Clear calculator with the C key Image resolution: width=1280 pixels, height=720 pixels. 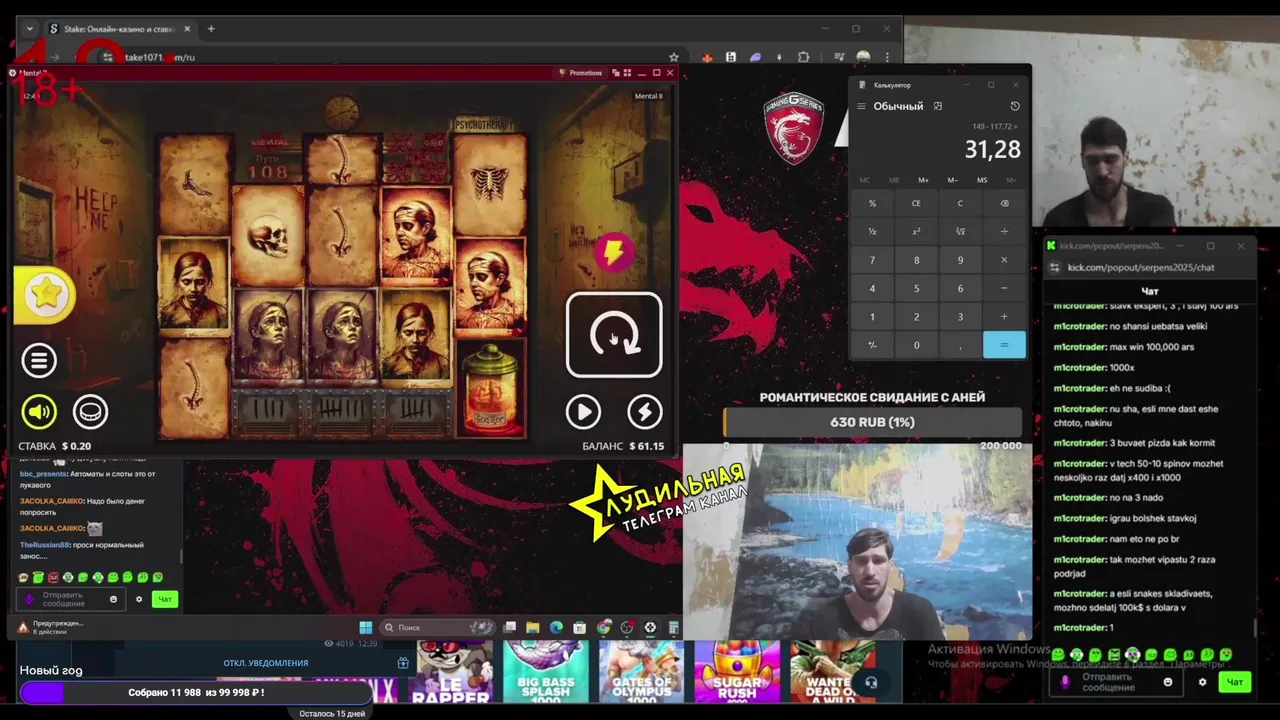pyautogui.click(x=960, y=203)
